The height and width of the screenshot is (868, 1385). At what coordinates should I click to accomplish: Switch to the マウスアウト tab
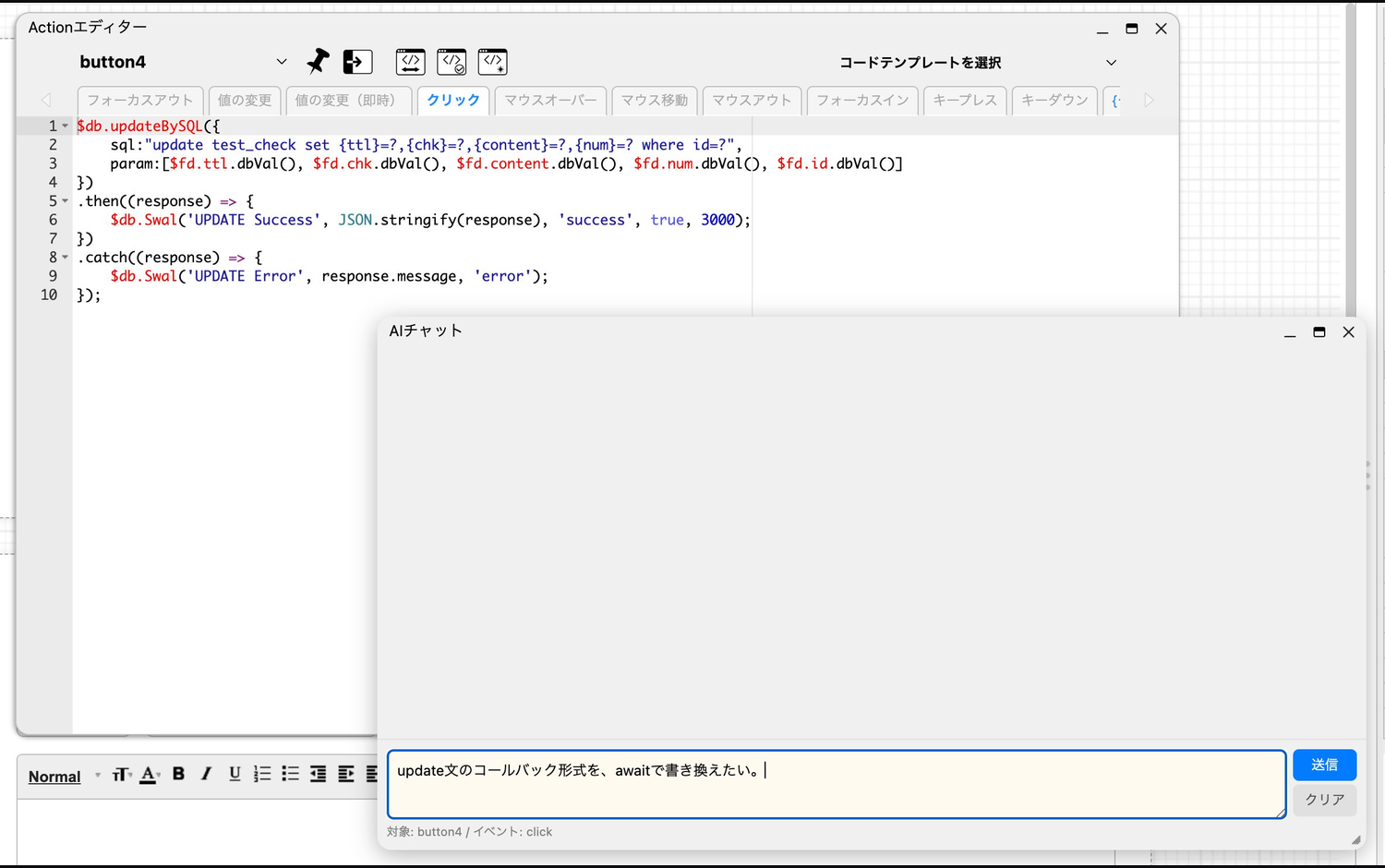752,101
